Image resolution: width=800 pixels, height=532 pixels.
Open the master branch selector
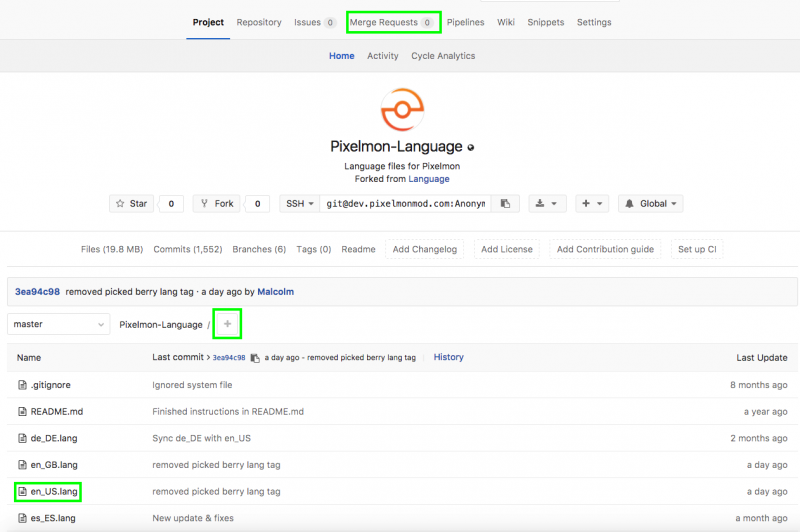click(59, 324)
